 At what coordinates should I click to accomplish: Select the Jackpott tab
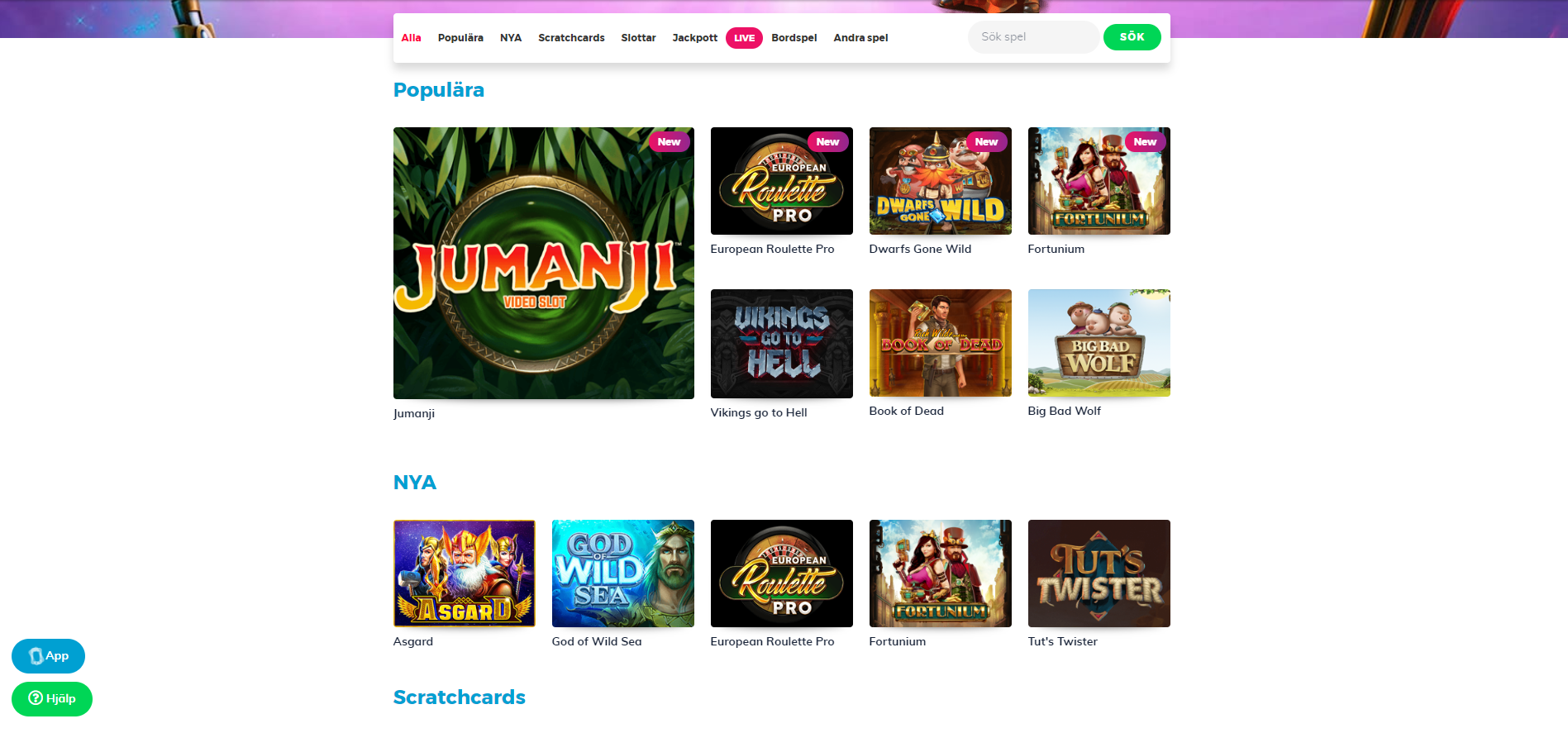click(694, 38)
